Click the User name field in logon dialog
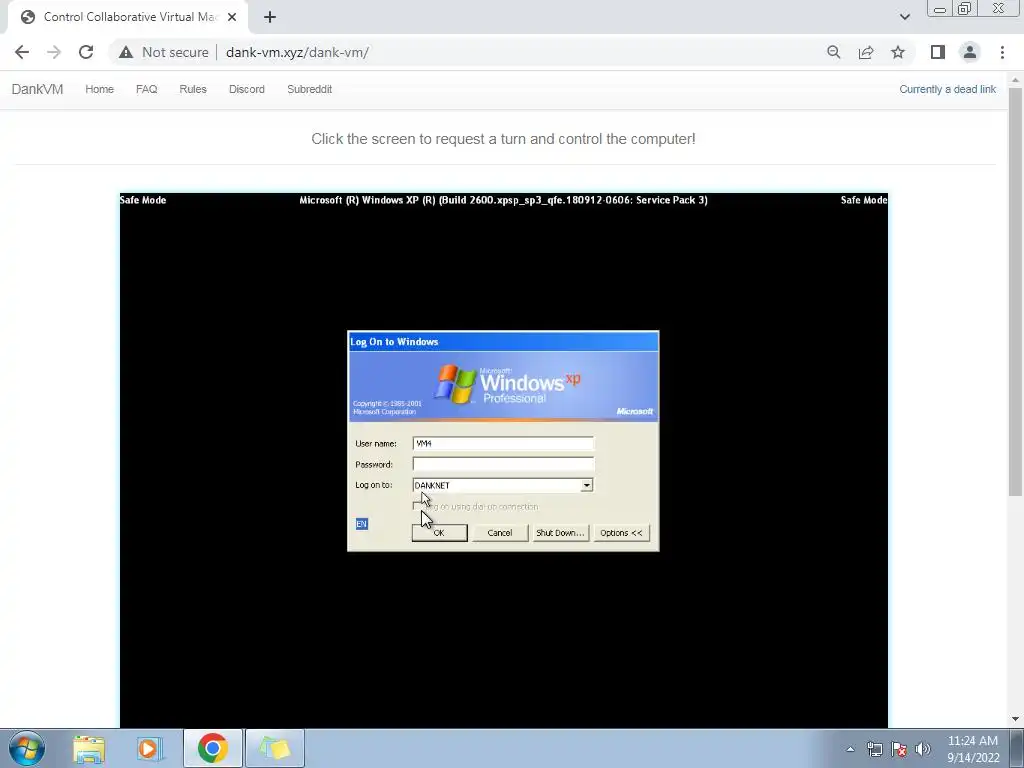The image size is (1024, 768). pos(503,443)
